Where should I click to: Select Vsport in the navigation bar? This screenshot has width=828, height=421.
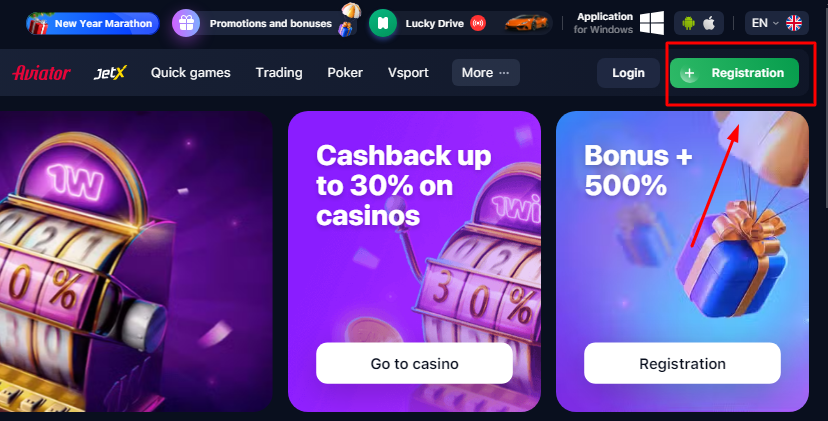408,73
